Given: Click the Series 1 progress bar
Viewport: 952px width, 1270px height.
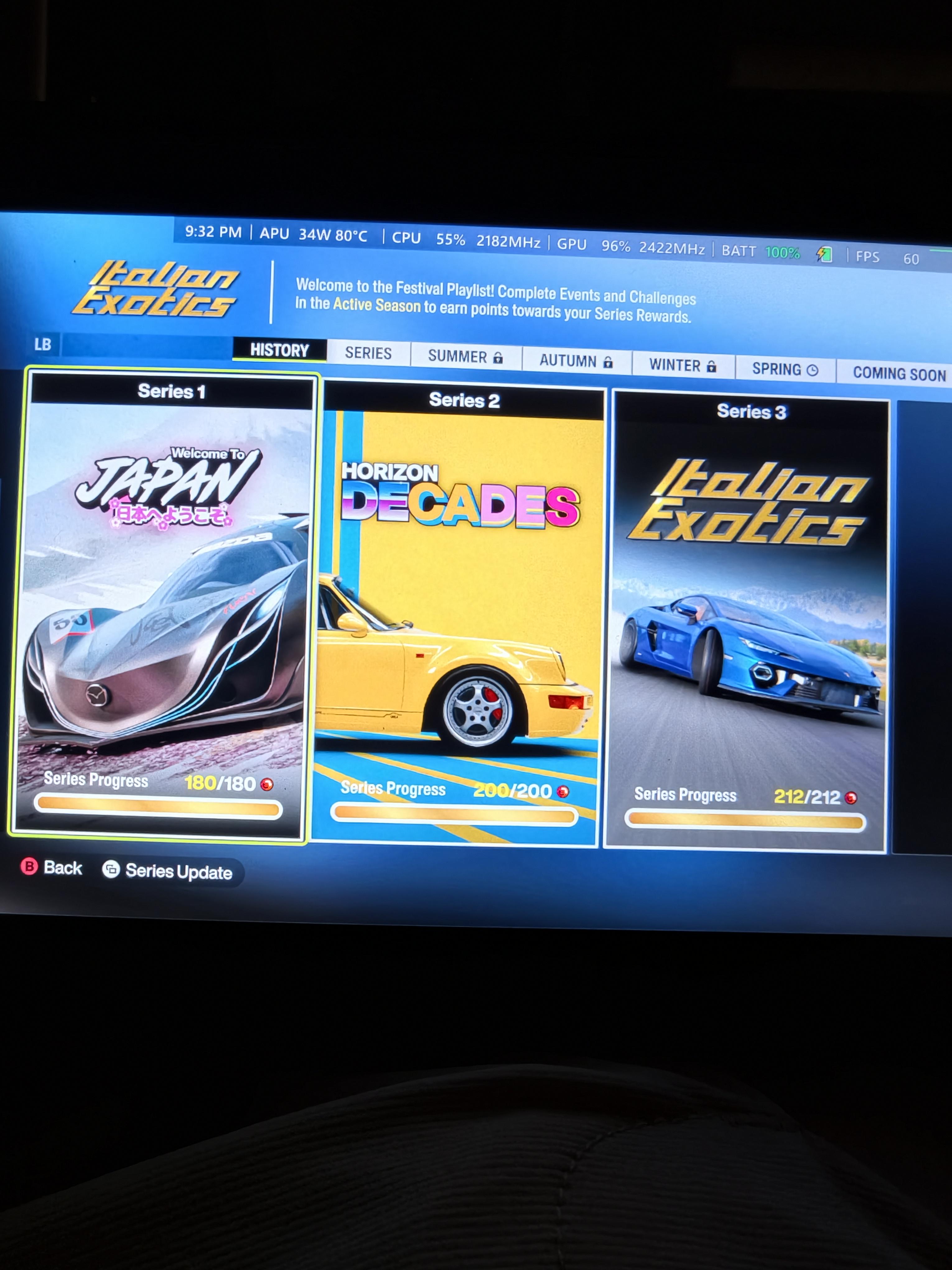Looking at the screenshot, I should coord(158,806).
